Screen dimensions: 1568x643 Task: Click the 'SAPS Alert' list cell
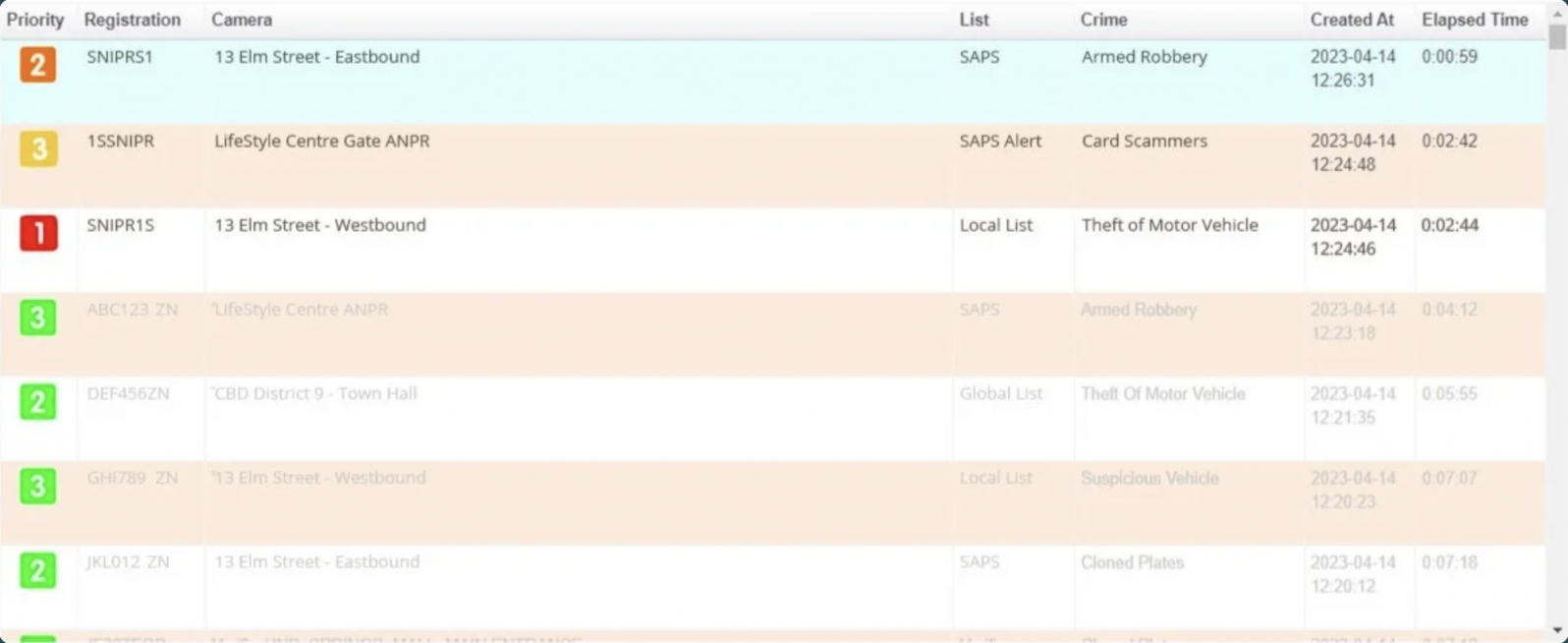click(x=1000, y=141)
